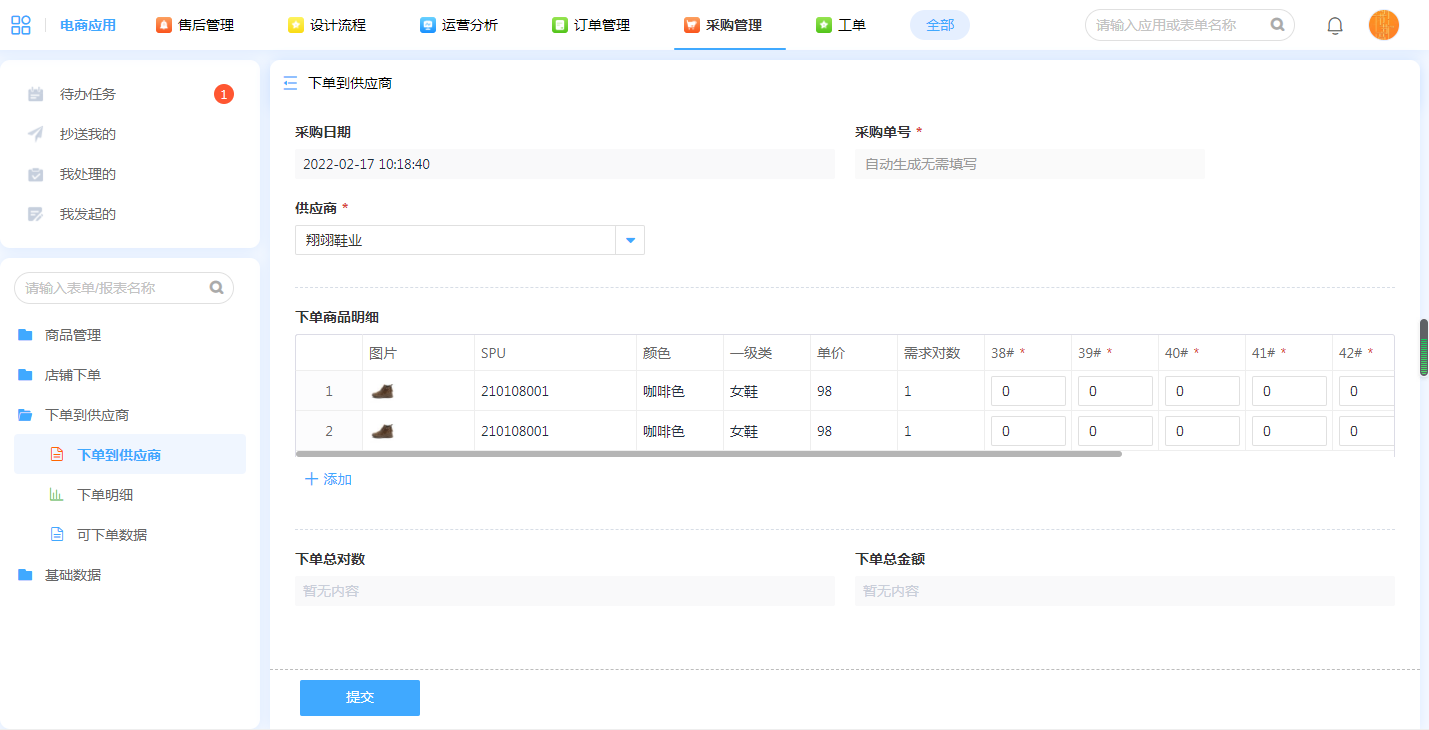Open 抄送我的 with paper plane icon
The image size is (1429, 730).
[88, 134]
